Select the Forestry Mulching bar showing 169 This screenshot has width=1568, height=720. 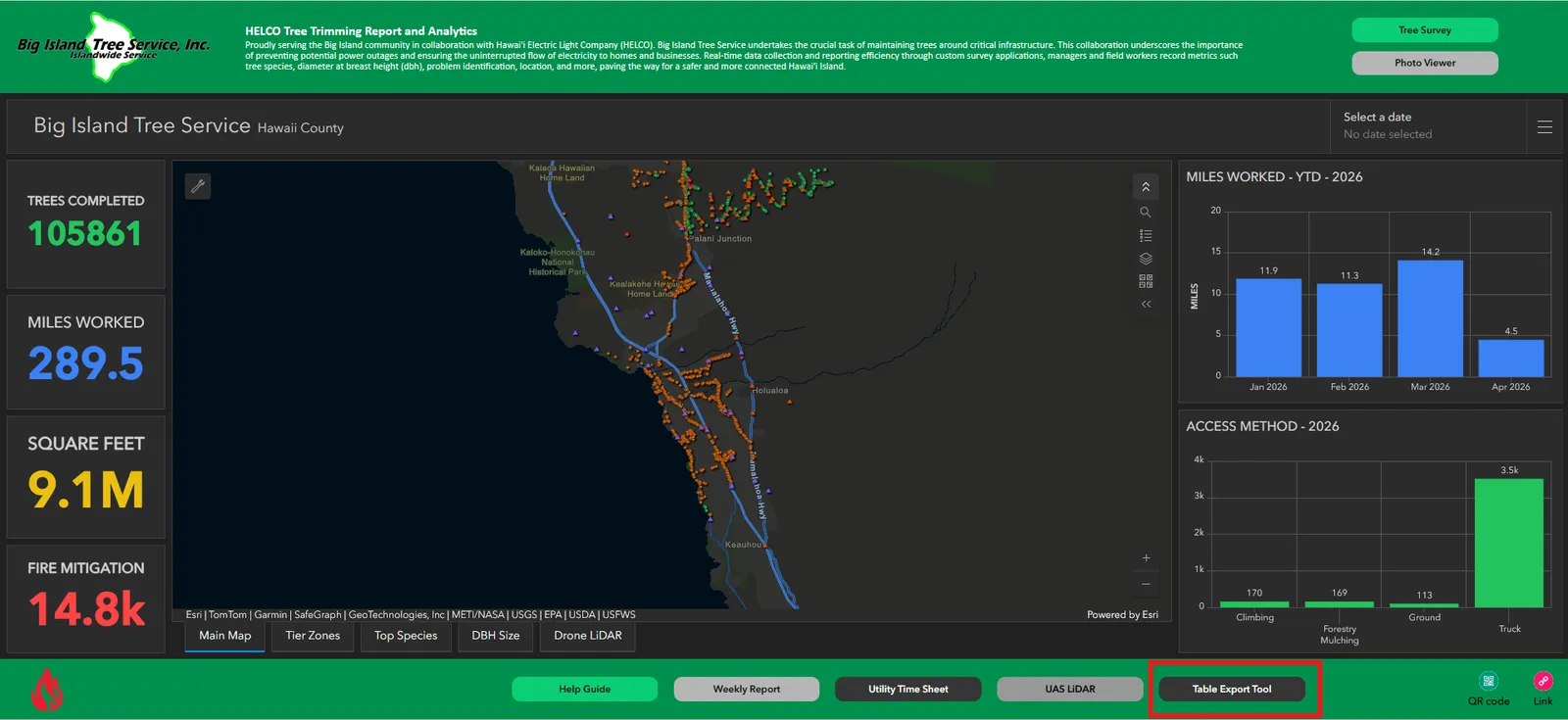click(1340, 604)
